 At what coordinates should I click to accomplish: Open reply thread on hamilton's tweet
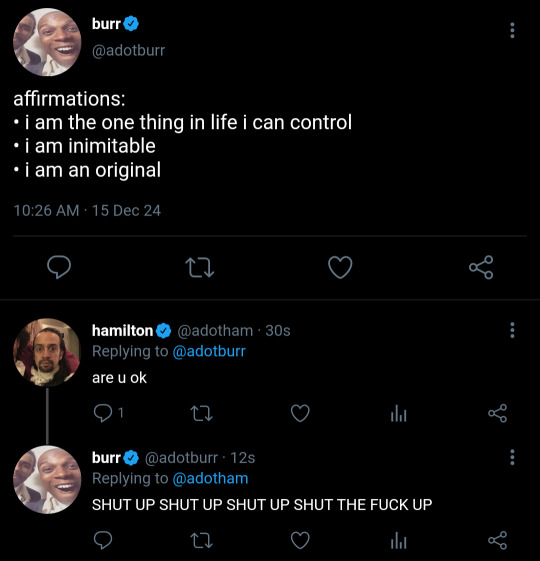(x=108, y=413)
